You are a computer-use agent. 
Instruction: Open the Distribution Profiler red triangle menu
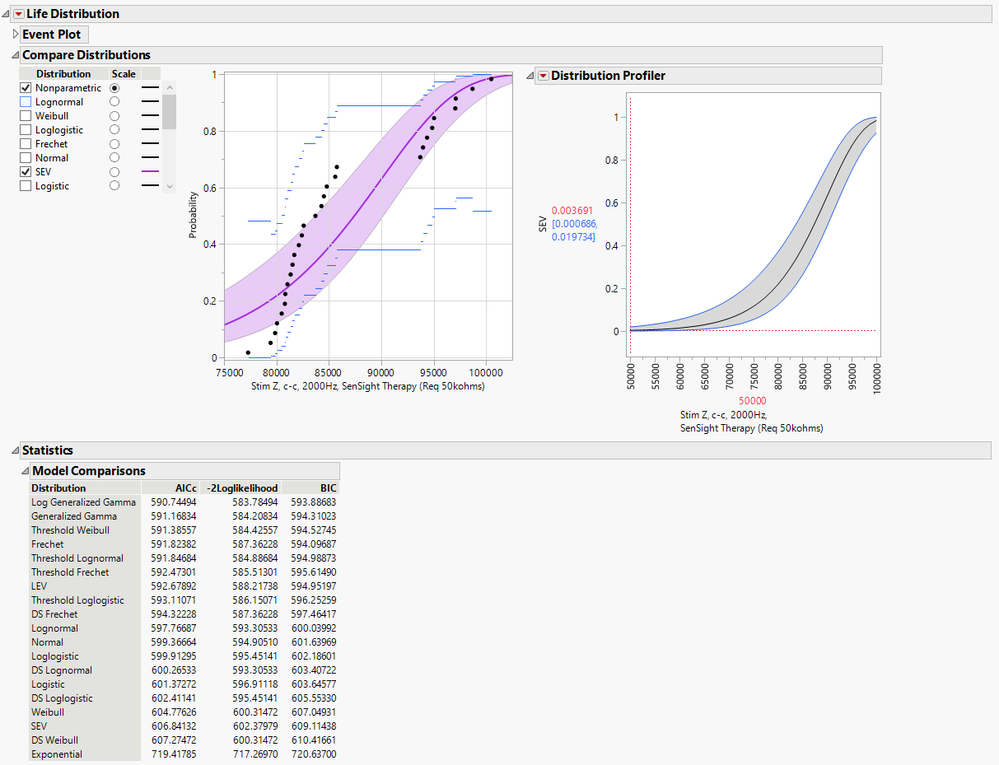pyautogui.click(x=543, y=75)
